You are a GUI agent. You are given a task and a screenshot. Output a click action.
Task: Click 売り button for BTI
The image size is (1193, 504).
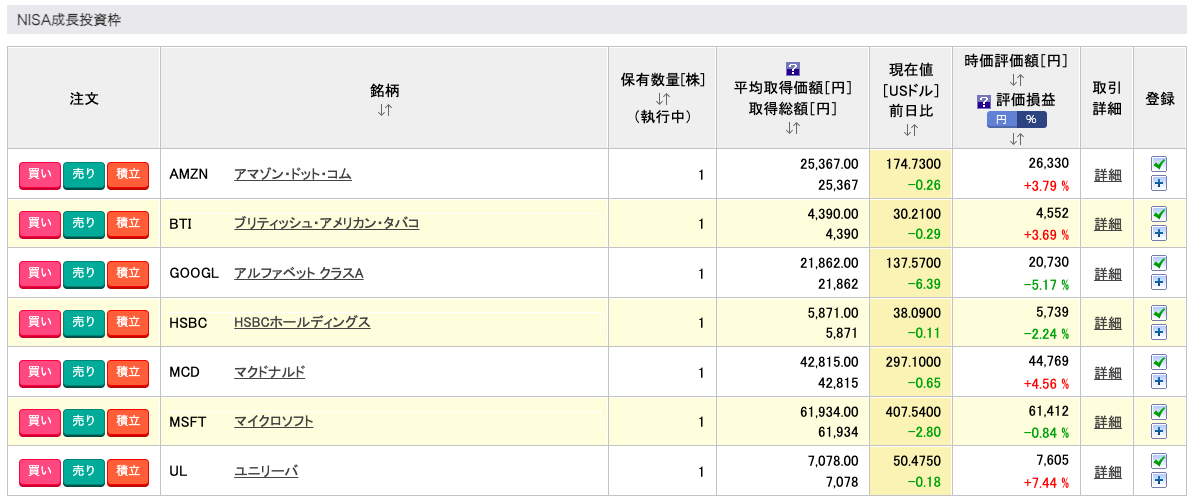tap(84, 224)
